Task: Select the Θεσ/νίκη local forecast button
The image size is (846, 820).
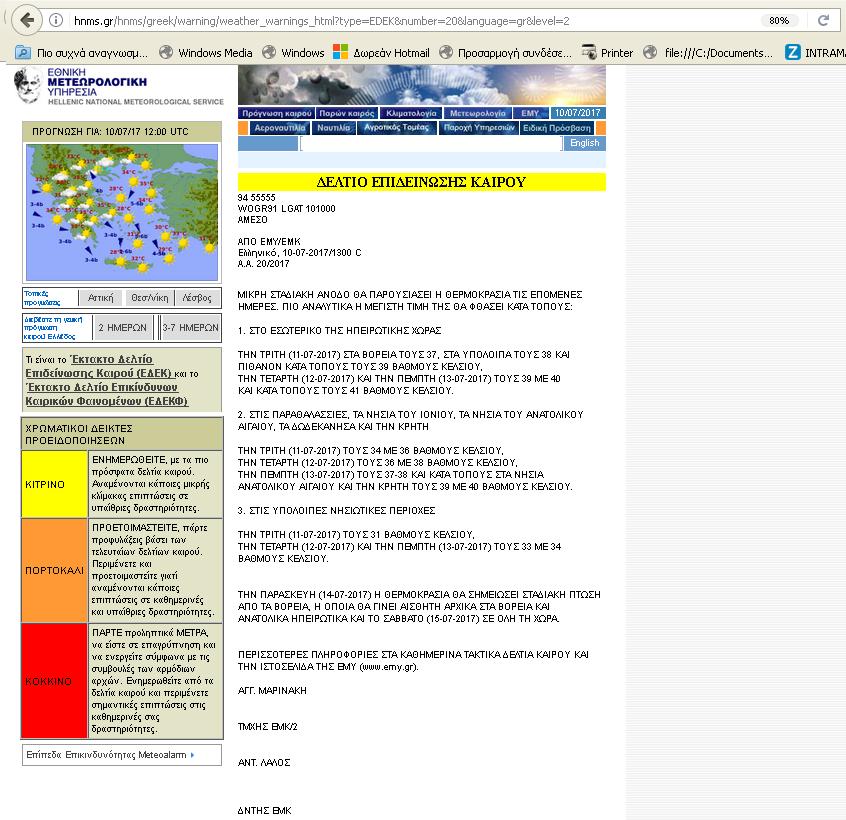Action: 149,298
